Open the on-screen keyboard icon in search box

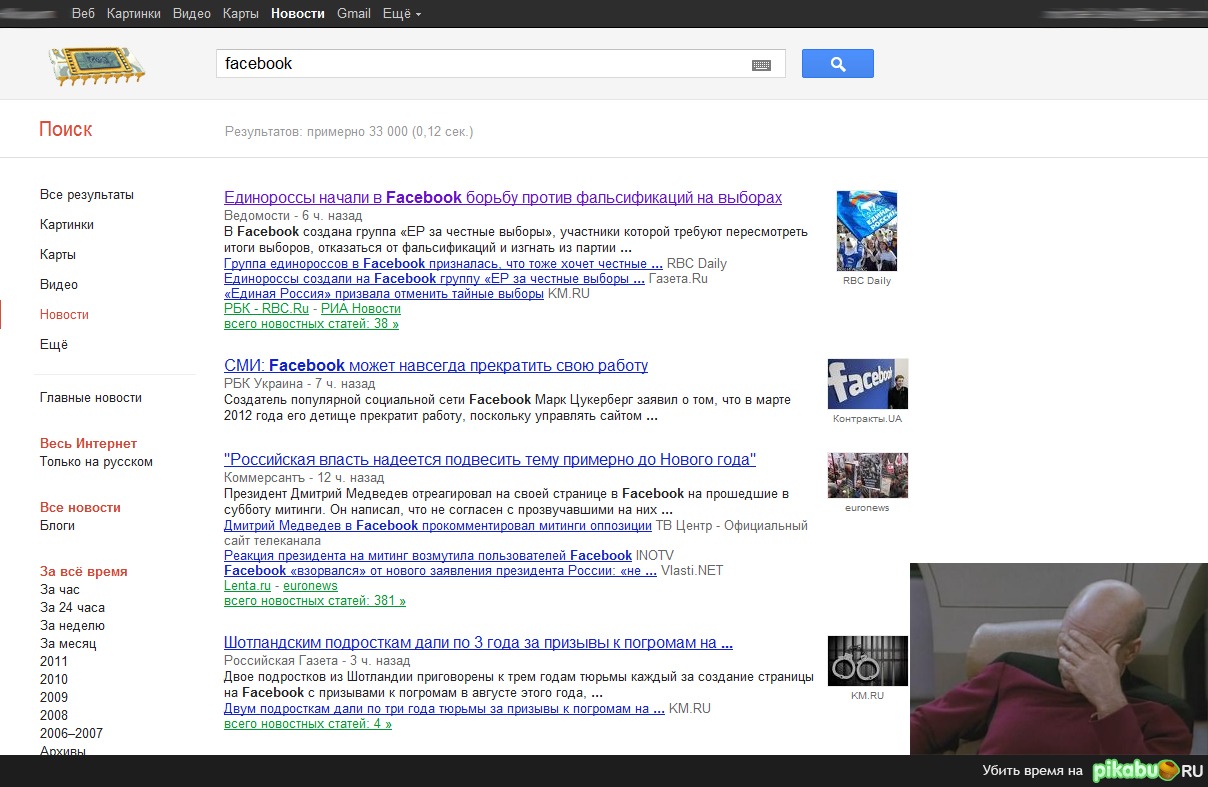[761, 65]
